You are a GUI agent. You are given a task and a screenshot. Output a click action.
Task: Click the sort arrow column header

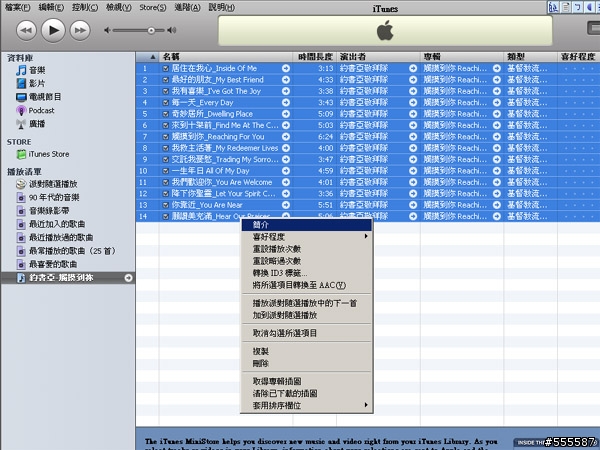coord(147,57)
